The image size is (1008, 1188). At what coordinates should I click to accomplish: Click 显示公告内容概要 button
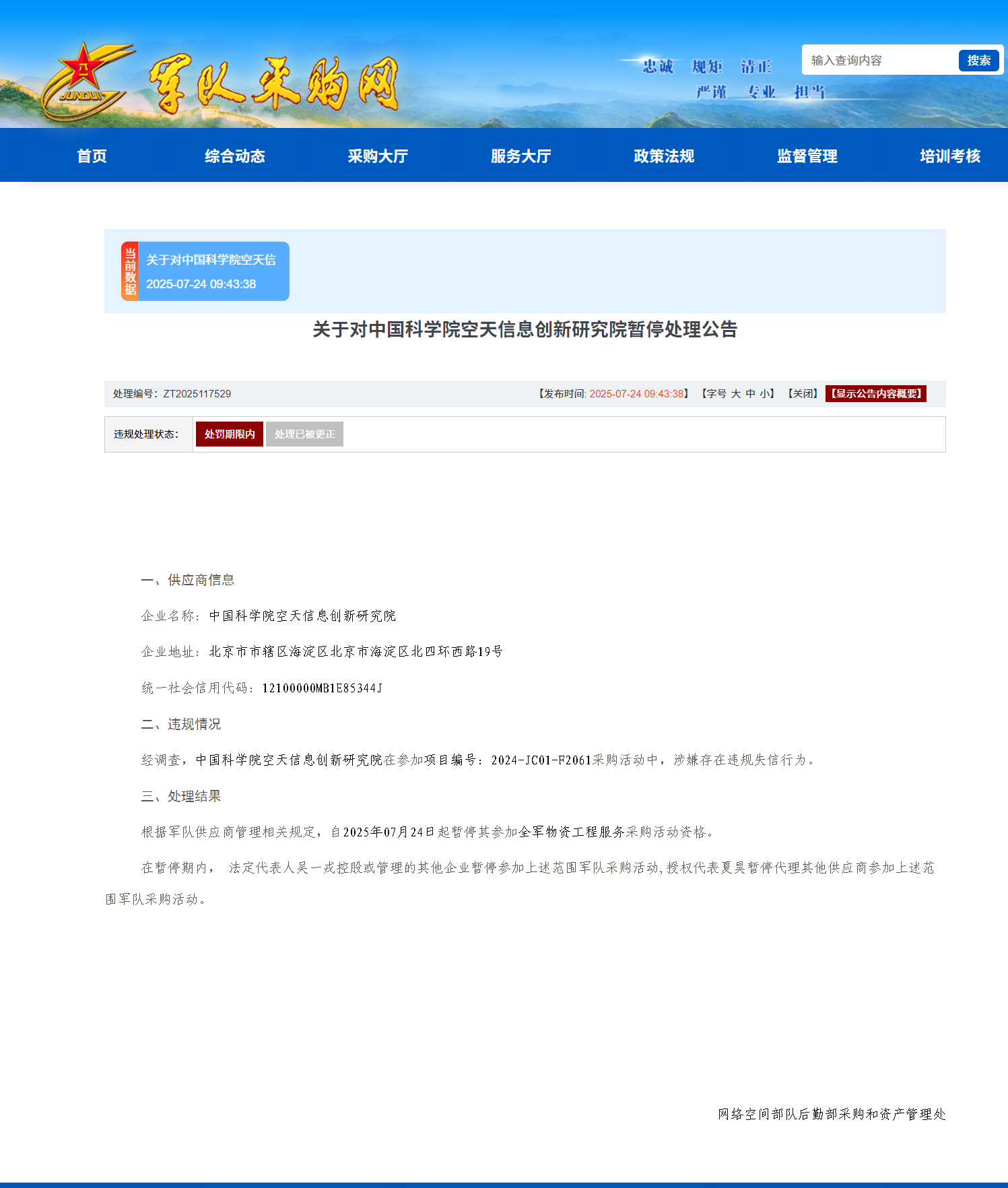click(876, 394)
